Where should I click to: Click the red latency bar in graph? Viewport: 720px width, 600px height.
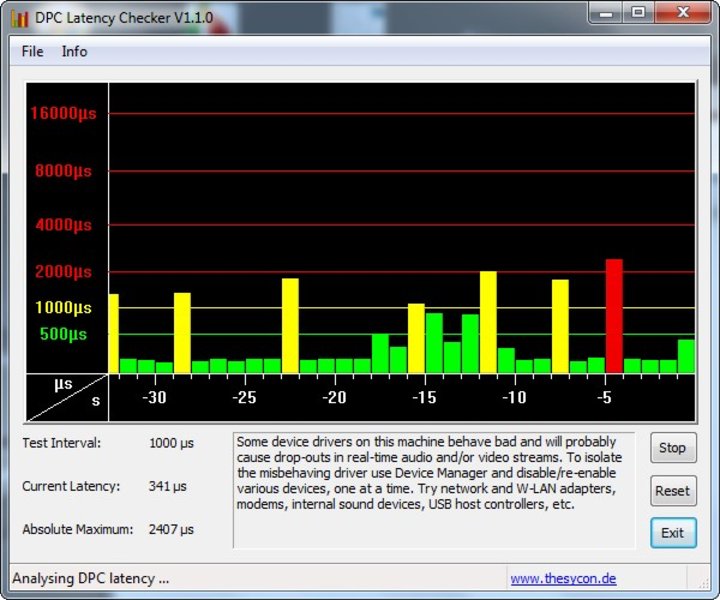point(614,315)
